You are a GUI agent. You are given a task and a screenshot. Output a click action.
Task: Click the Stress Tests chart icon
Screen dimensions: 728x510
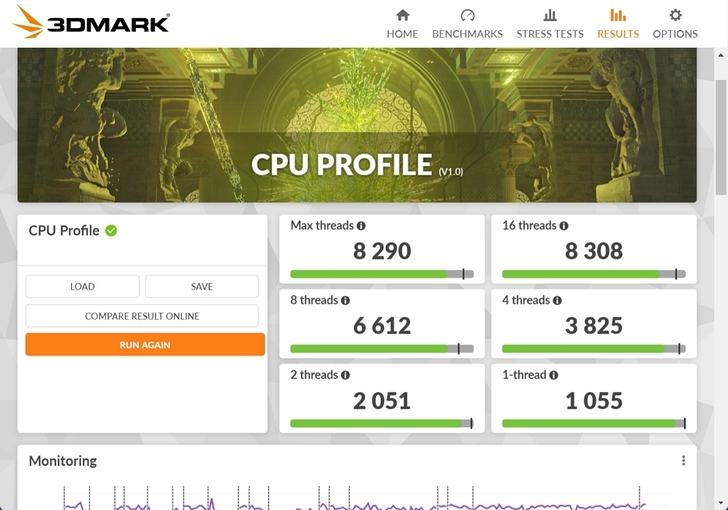(550, 15)
